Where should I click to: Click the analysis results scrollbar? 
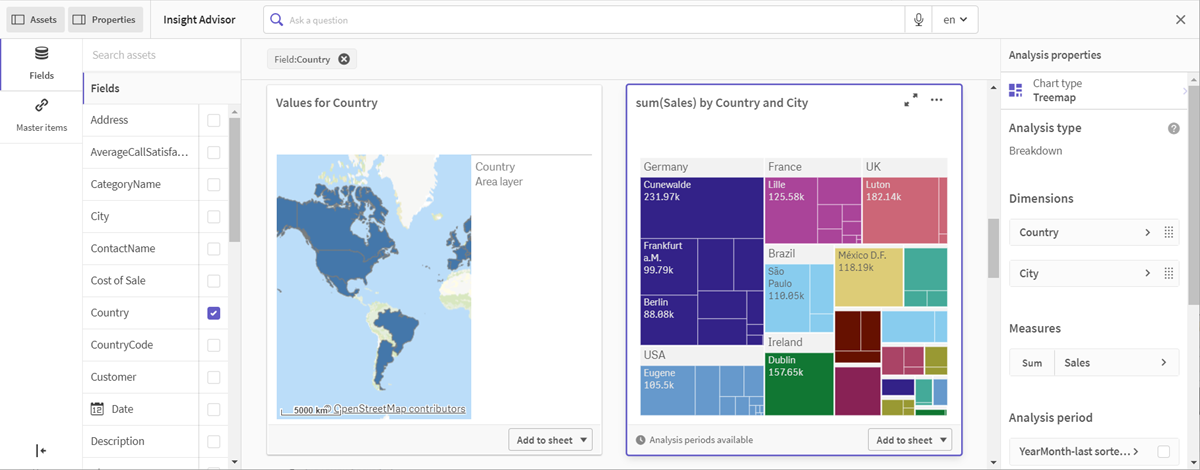point(993,248)
